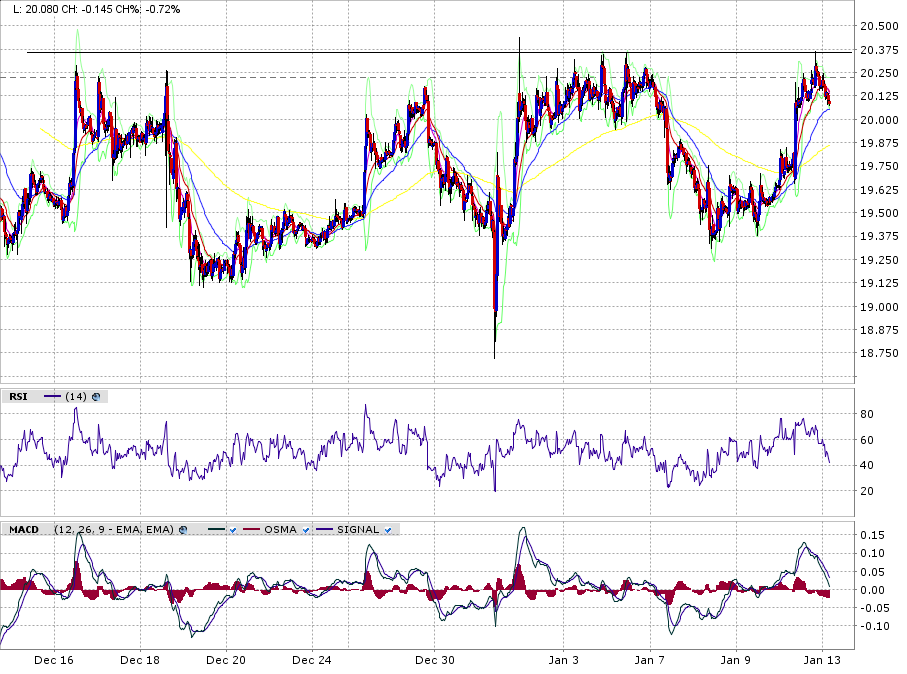This screenshot has width=907, height=674.
Task: Click the RSI period value (14)
Action: tap(76, 397)
